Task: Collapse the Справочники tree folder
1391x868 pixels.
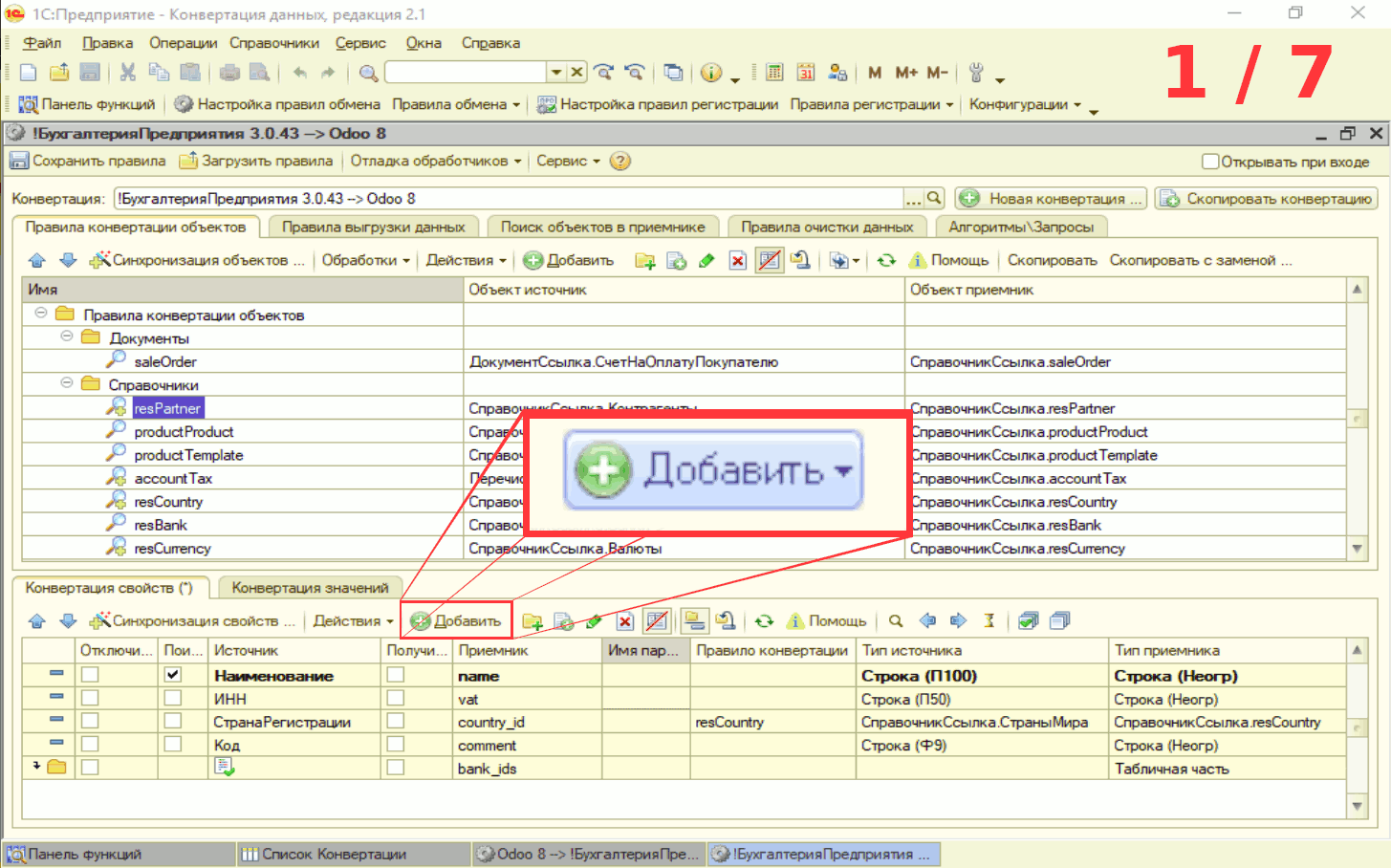Action: (x=67, y=383)
